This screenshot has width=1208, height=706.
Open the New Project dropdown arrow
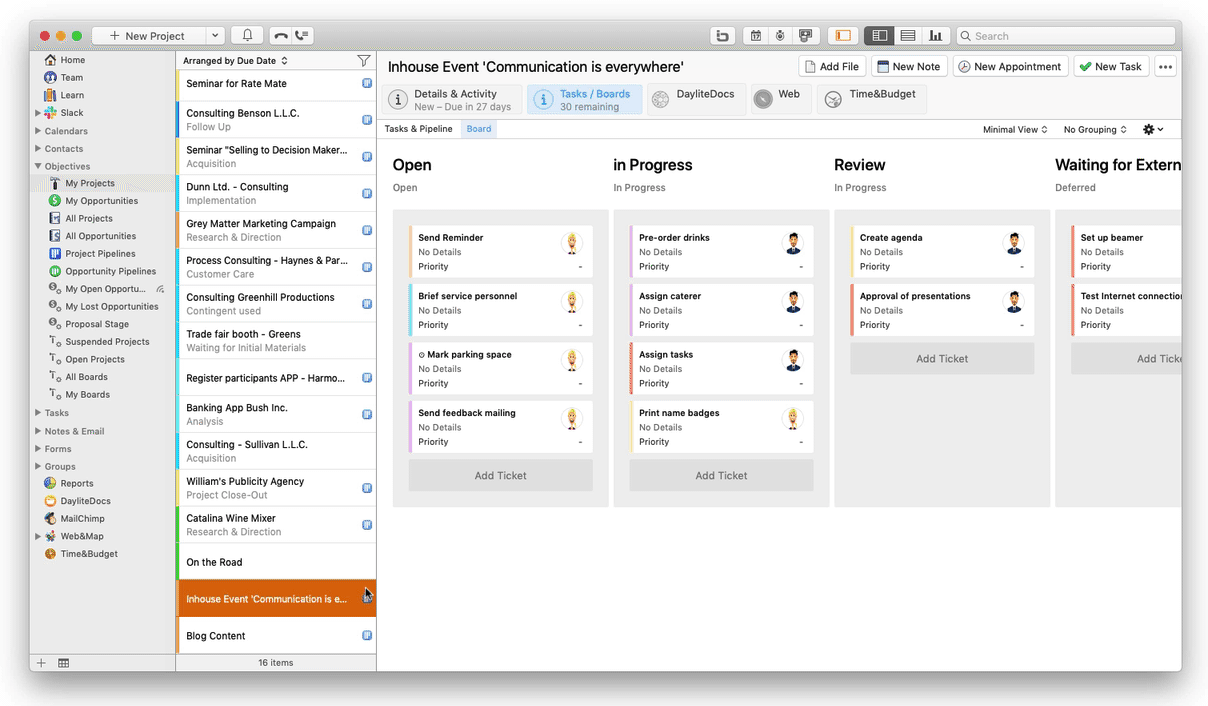pyautogui.click(x=214, y=36)
